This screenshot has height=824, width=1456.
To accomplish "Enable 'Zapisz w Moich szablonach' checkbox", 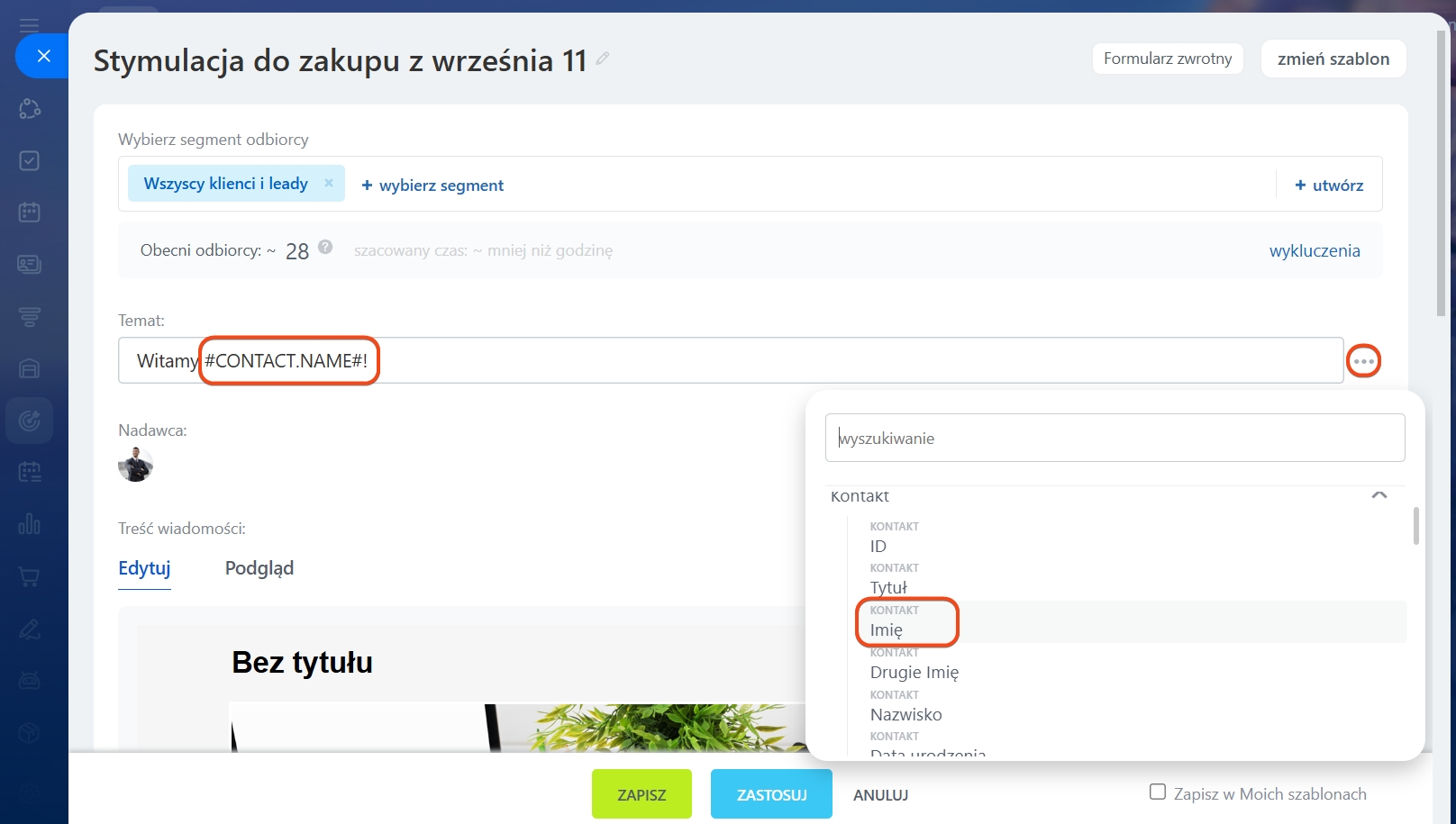I will click(1158, 792).
